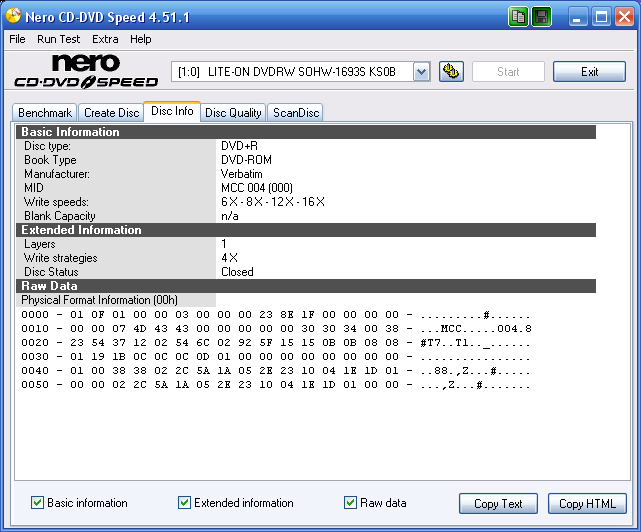Click the raw data row starting with 0040
The width and height of the screenshot is (641, 532).
(x=276, y=370)
